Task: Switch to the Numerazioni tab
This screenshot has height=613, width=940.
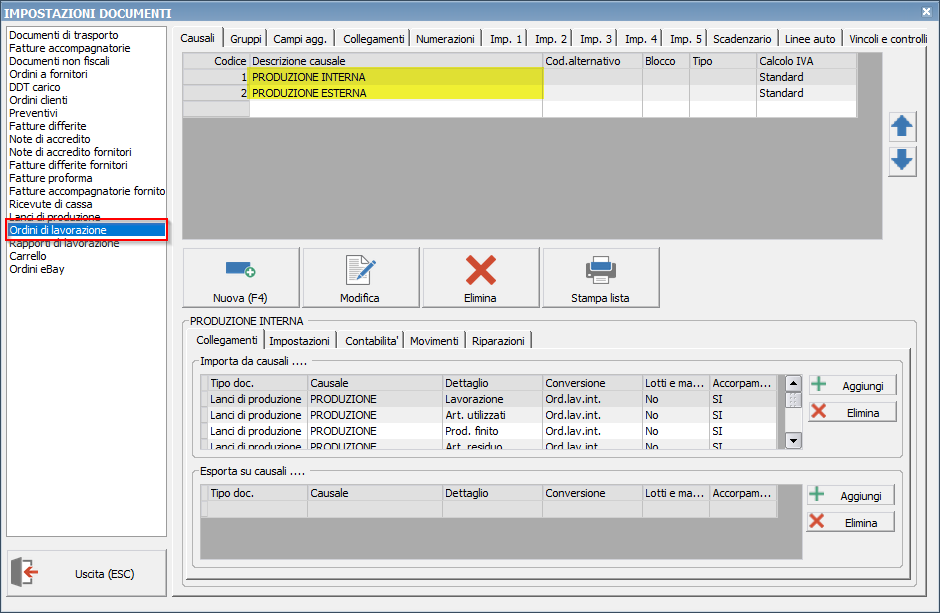Action: (445, 39)
